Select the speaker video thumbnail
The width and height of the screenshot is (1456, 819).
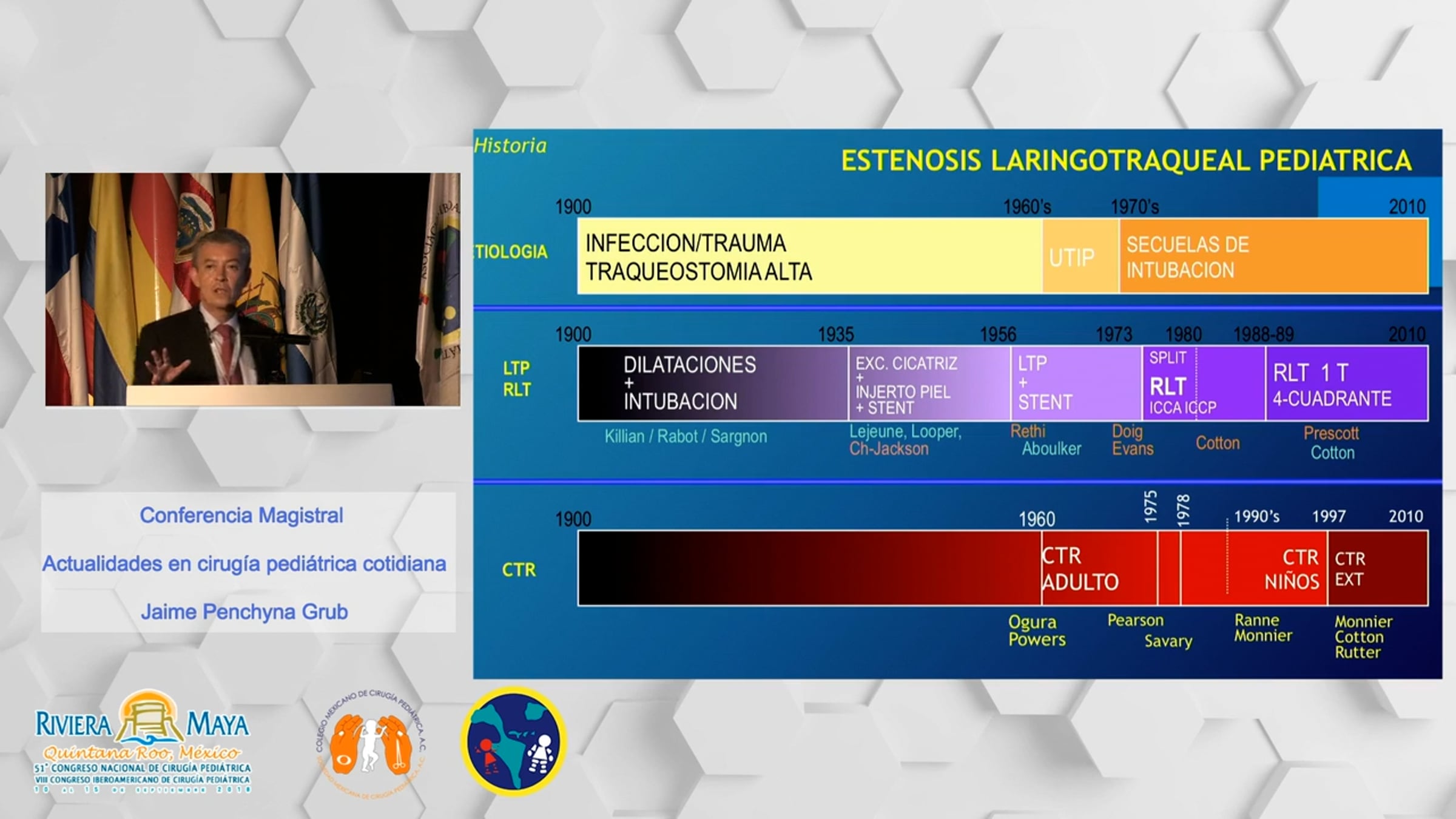[x=252, y=289]
